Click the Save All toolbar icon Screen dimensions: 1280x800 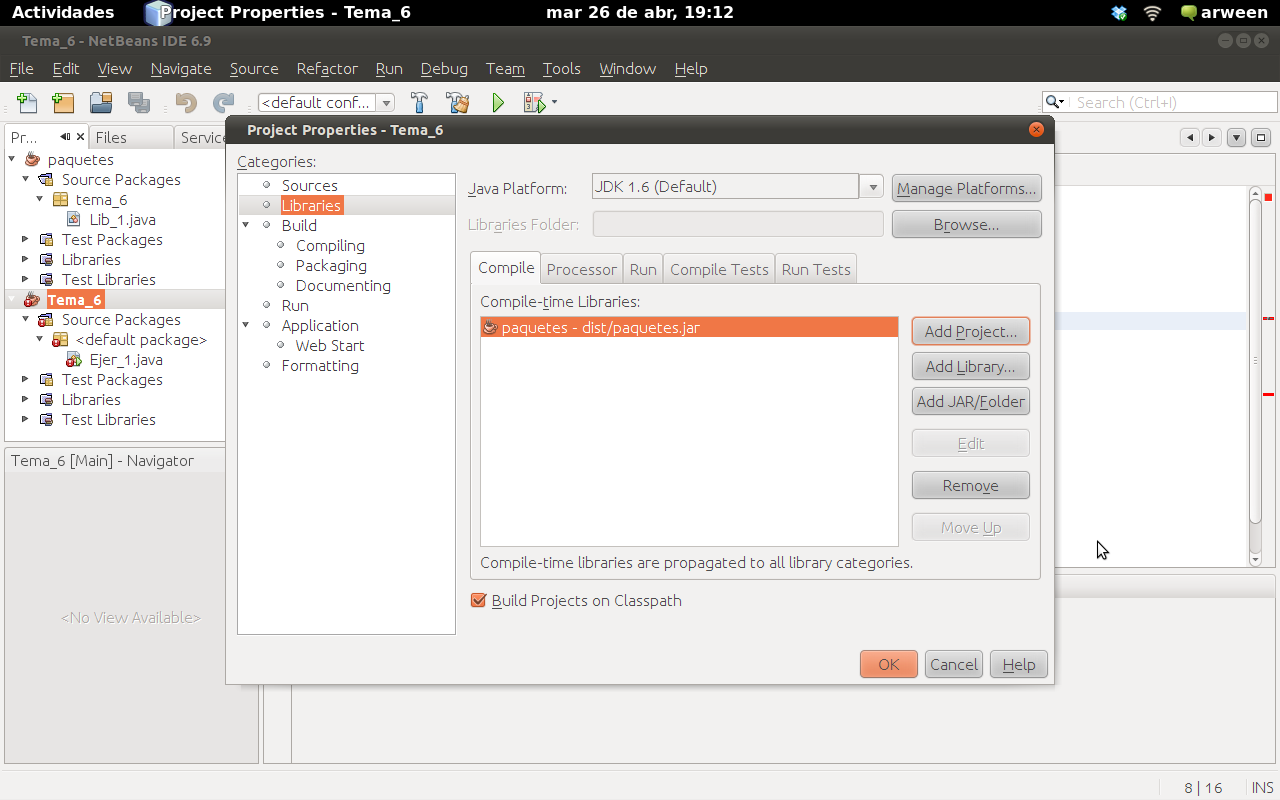(x=139, y=102)
